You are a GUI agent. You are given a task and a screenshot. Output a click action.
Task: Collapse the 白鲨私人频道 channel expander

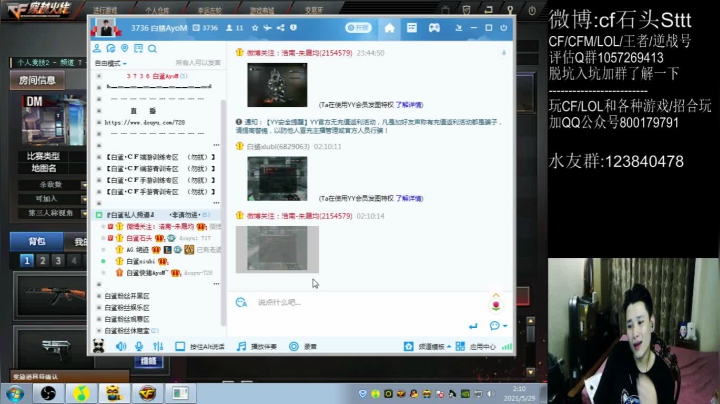tap(99, 215)
